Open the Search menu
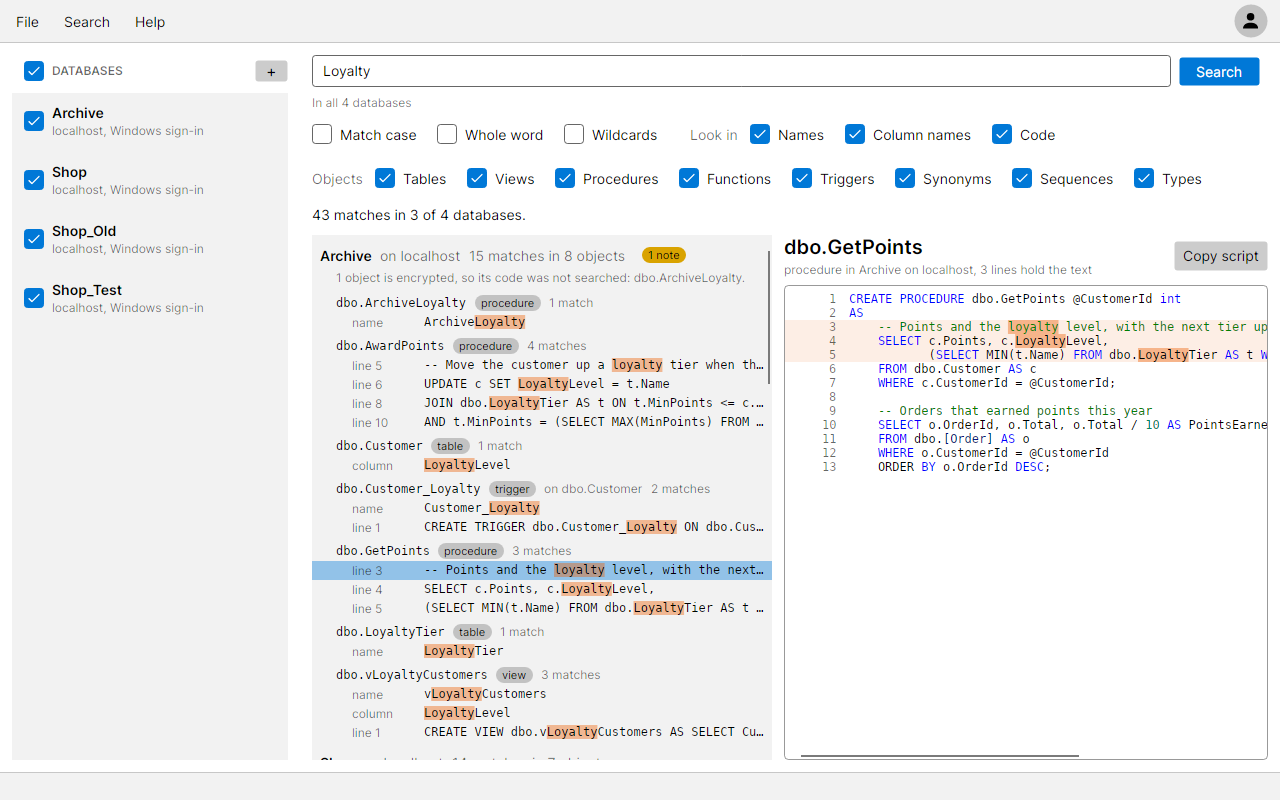 click(x=87, y=22)
